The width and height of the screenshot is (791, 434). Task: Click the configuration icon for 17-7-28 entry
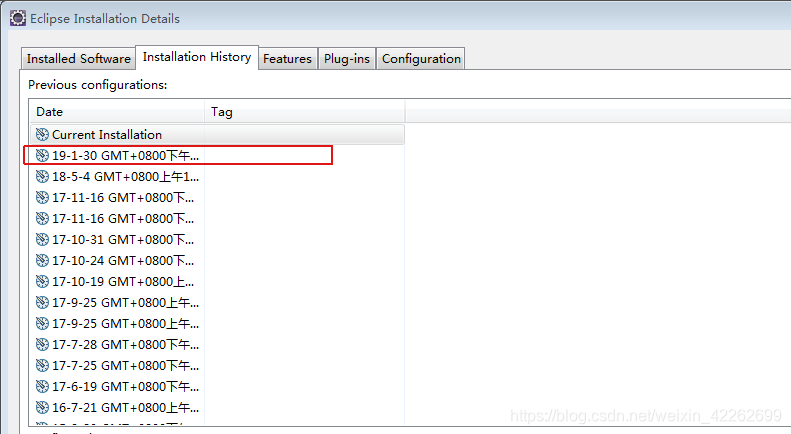42,345
